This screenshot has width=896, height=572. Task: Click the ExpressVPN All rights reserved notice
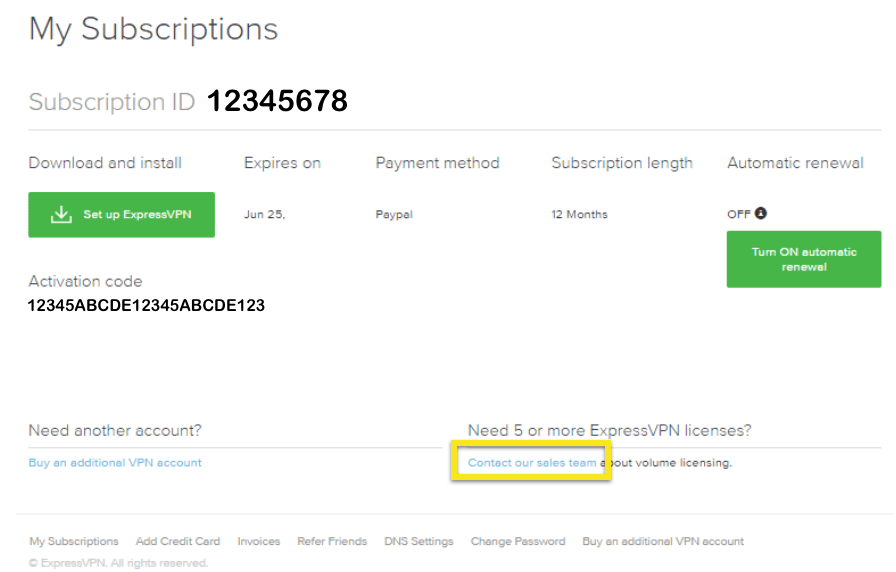tap(118, 563)
